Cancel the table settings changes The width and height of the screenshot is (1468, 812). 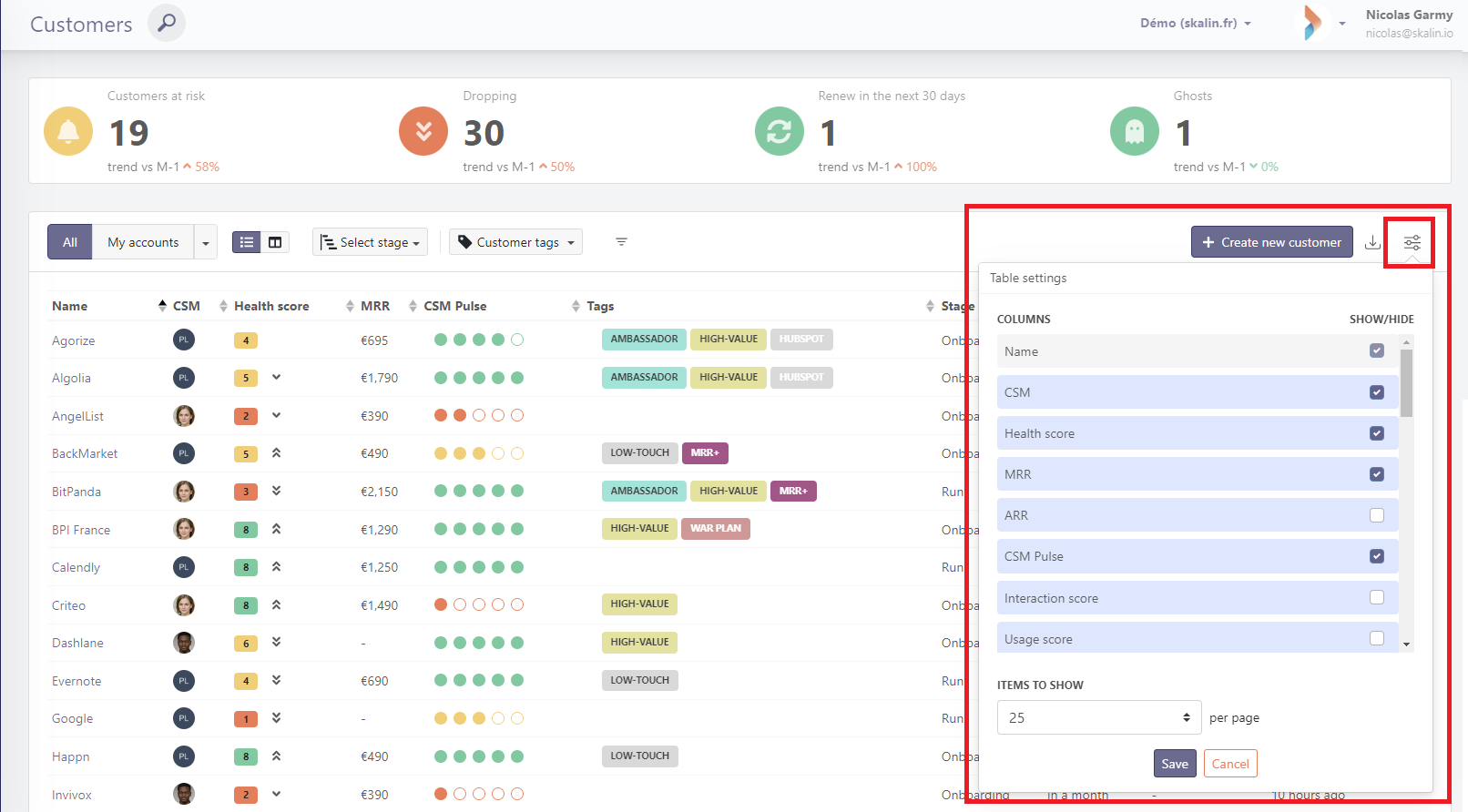1230,764
